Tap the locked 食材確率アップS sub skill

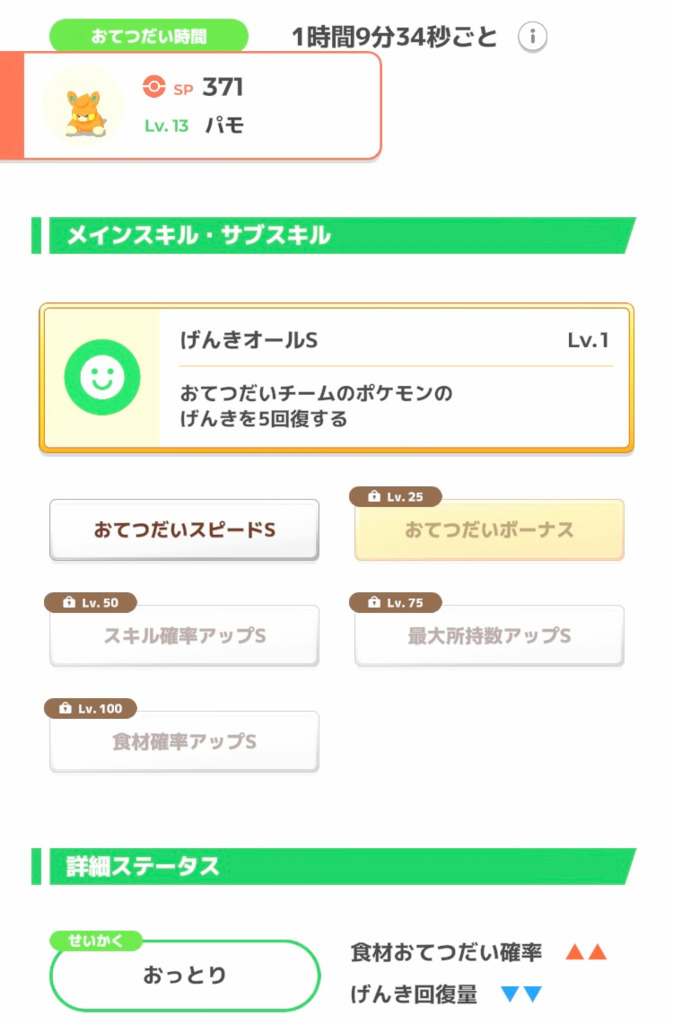tap(184, 742)
